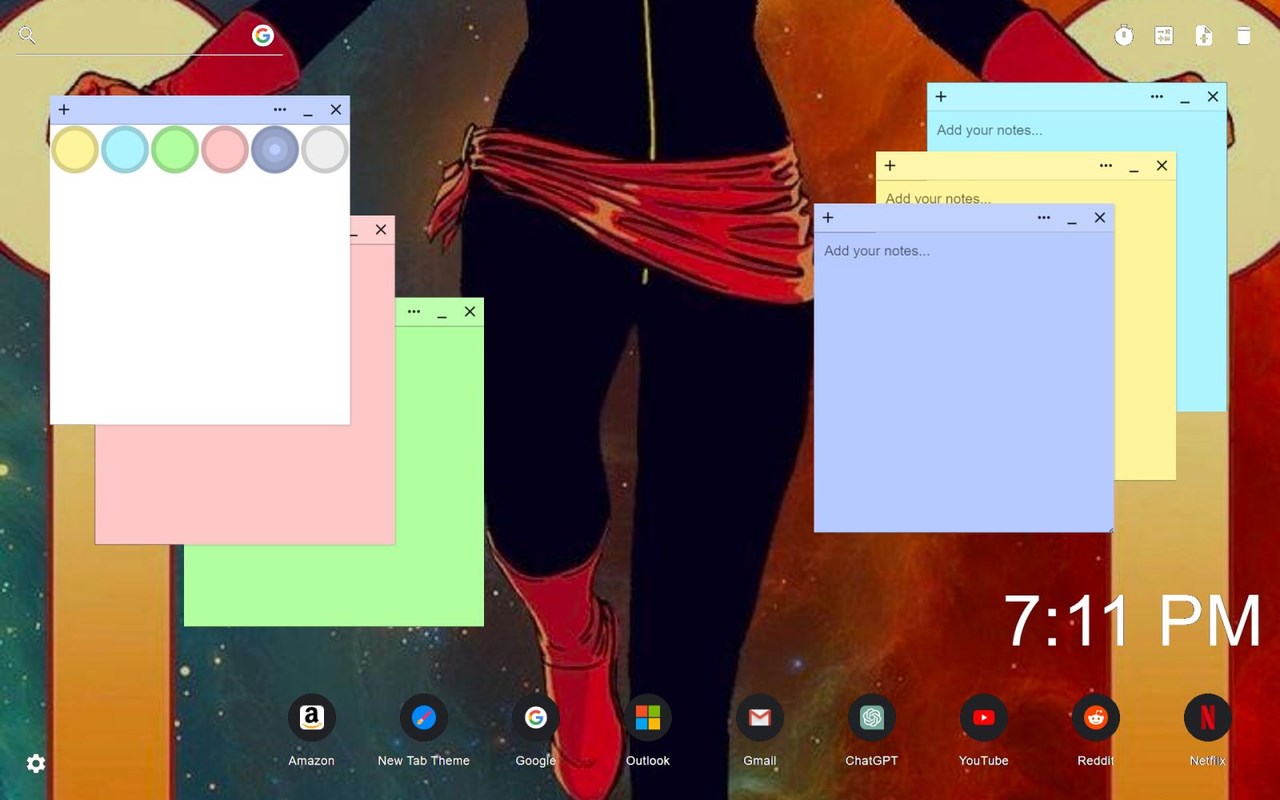Open the yellow note's three-dot menu
Viewport: 1280px width, 800px height.
1106,166
